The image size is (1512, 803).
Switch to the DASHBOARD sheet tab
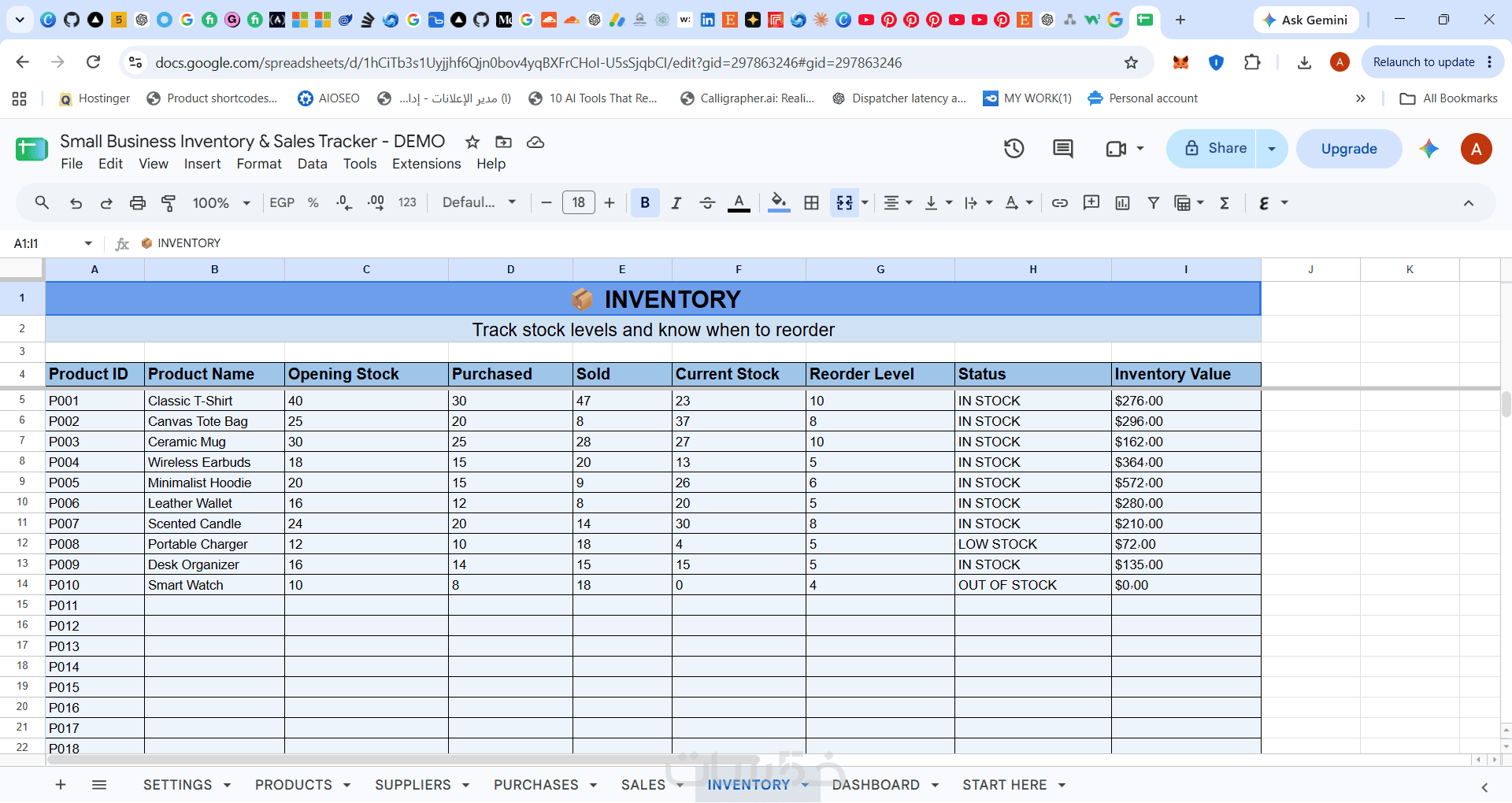pos(876,785)
